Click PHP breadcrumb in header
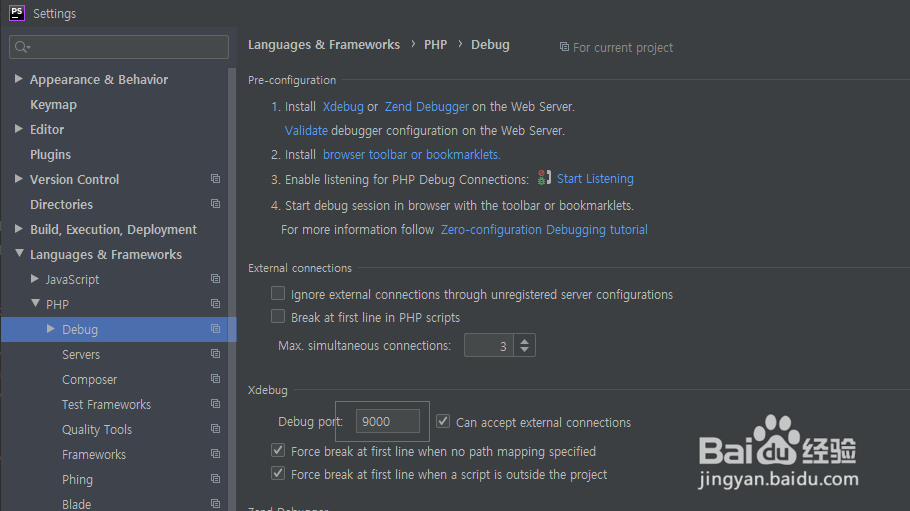910x511 pixels. tap(435, 45)
